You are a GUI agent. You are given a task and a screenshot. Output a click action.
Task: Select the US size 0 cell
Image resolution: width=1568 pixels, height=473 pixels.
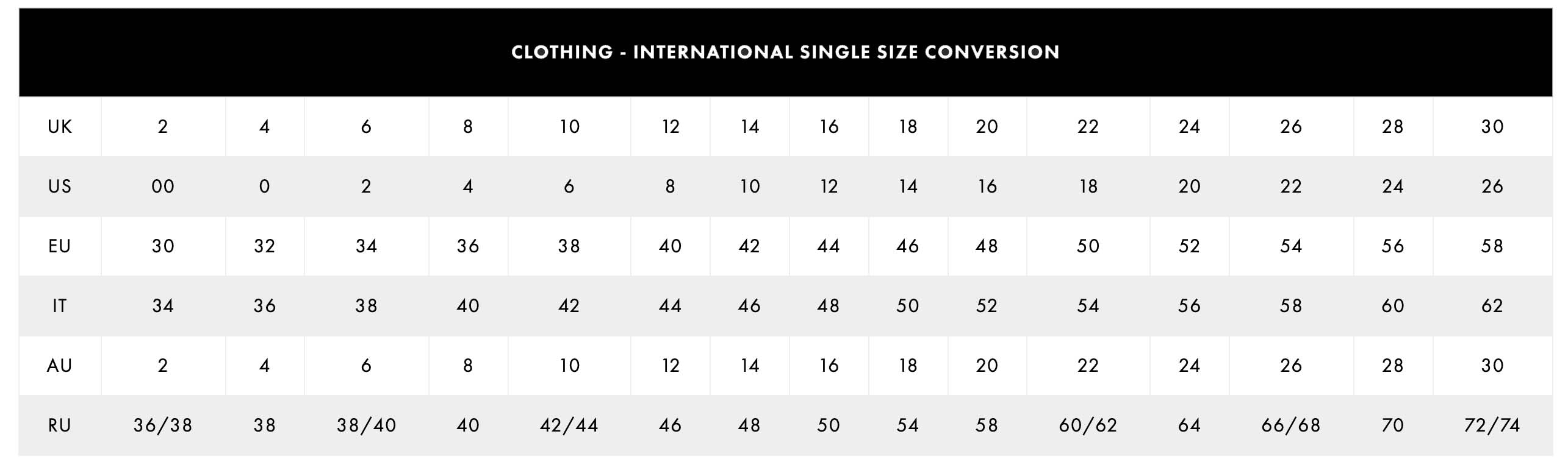(264, 187)
